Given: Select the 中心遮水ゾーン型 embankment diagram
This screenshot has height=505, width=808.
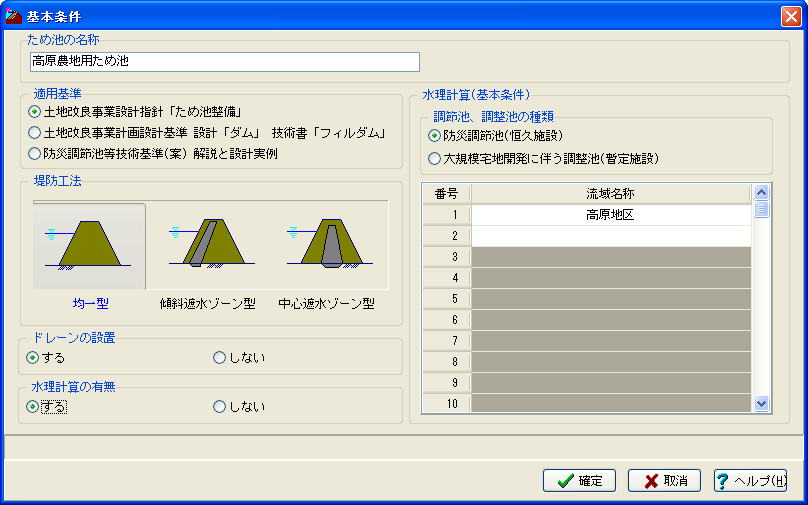Looking at the screenshot, I should [x=330, y=244].
